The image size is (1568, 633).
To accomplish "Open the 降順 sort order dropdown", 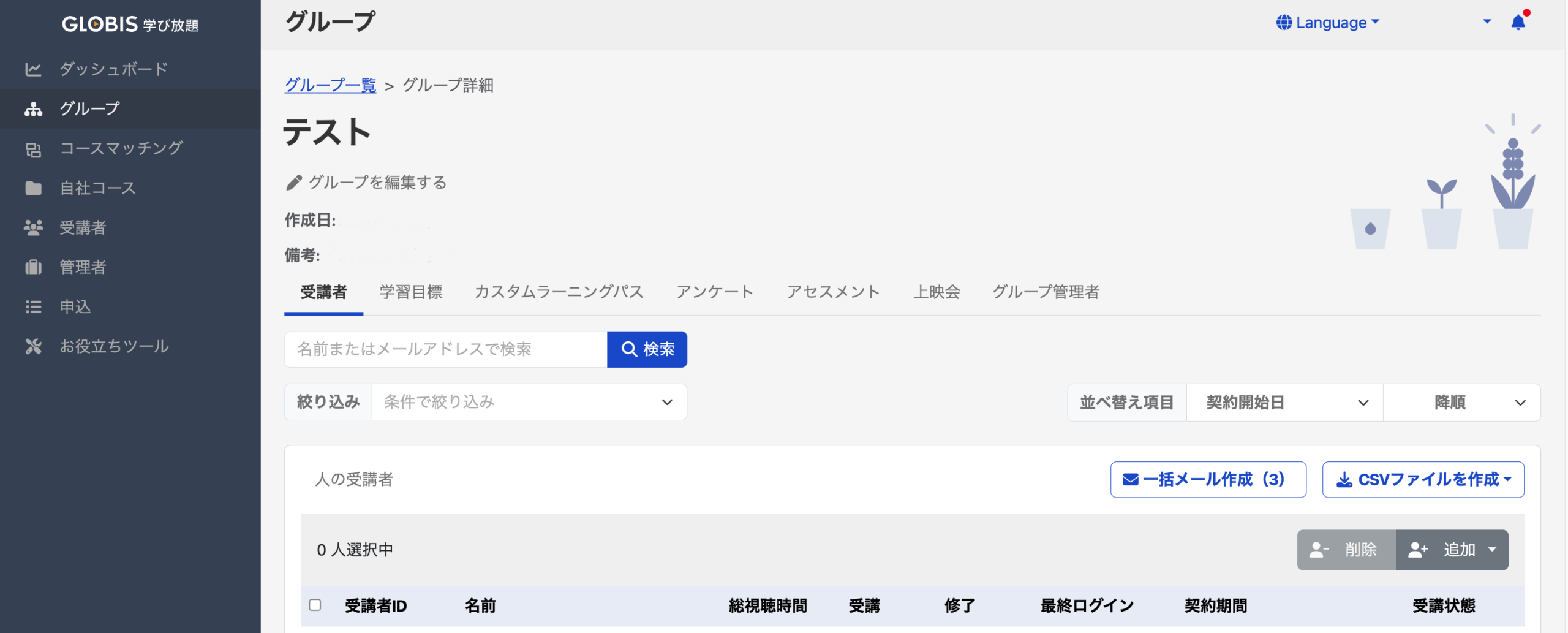I will point(1461,403).
